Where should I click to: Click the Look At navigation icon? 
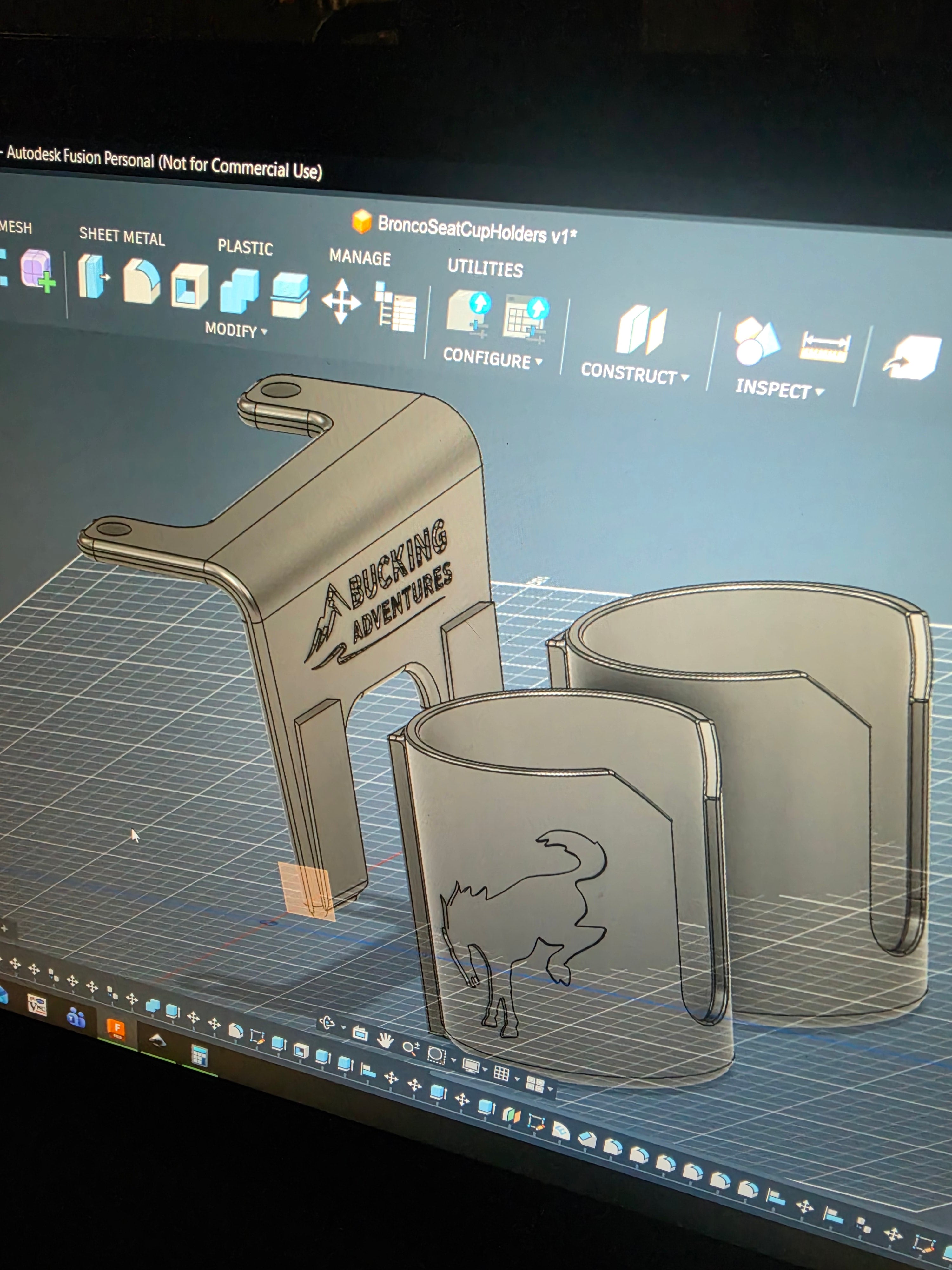click(360, 1033)
